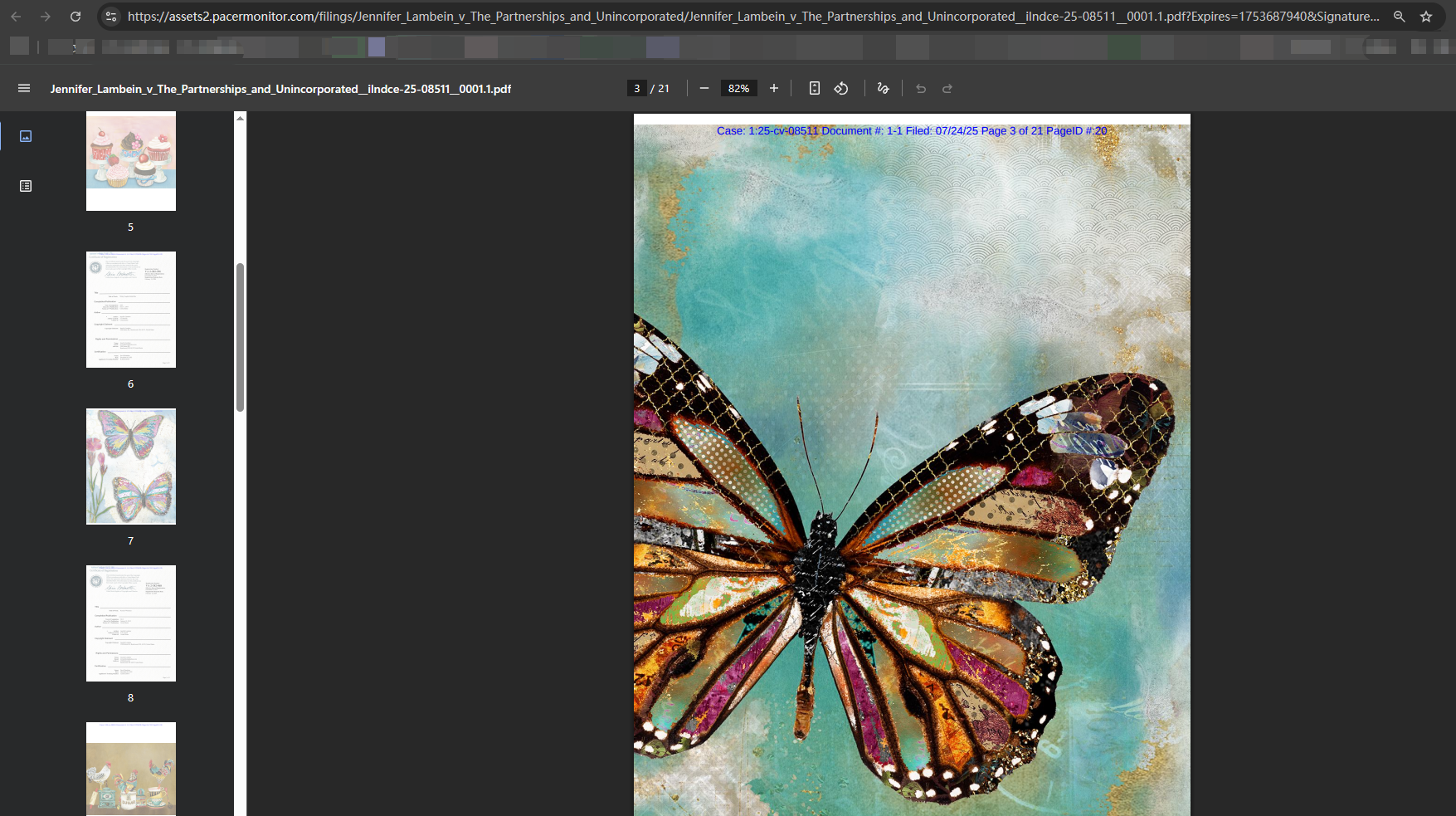The image size is (1456, 816).
Task: Click the zoom out minus button
Action: tap(704, 88)
